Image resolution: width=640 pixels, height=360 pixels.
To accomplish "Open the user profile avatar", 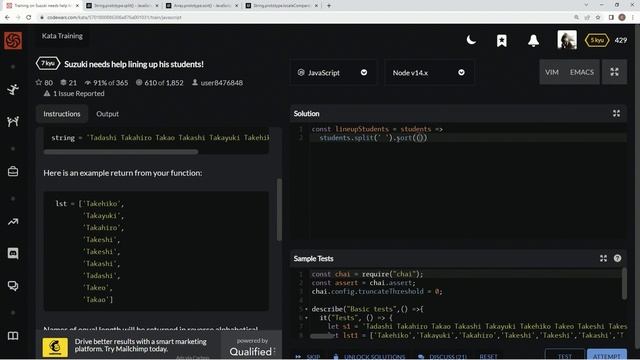I will coord(567,40).
